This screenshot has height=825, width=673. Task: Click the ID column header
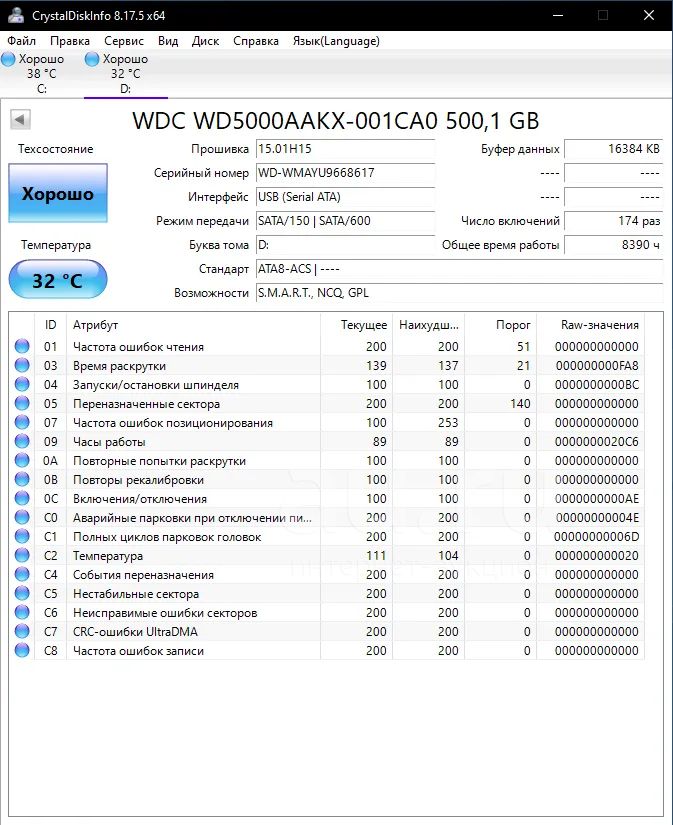pos(51,325)
